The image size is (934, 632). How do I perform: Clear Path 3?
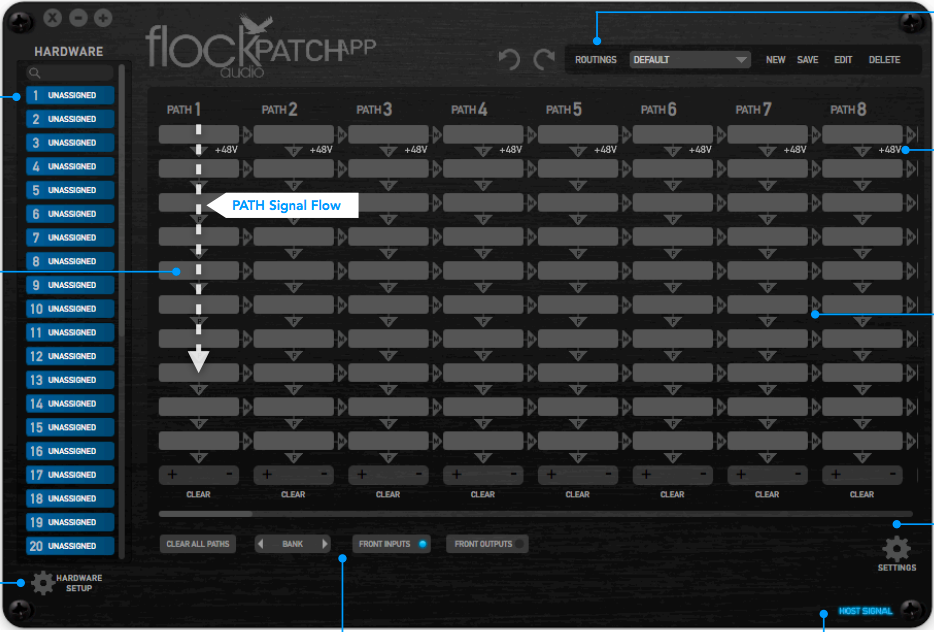point(388,494)
